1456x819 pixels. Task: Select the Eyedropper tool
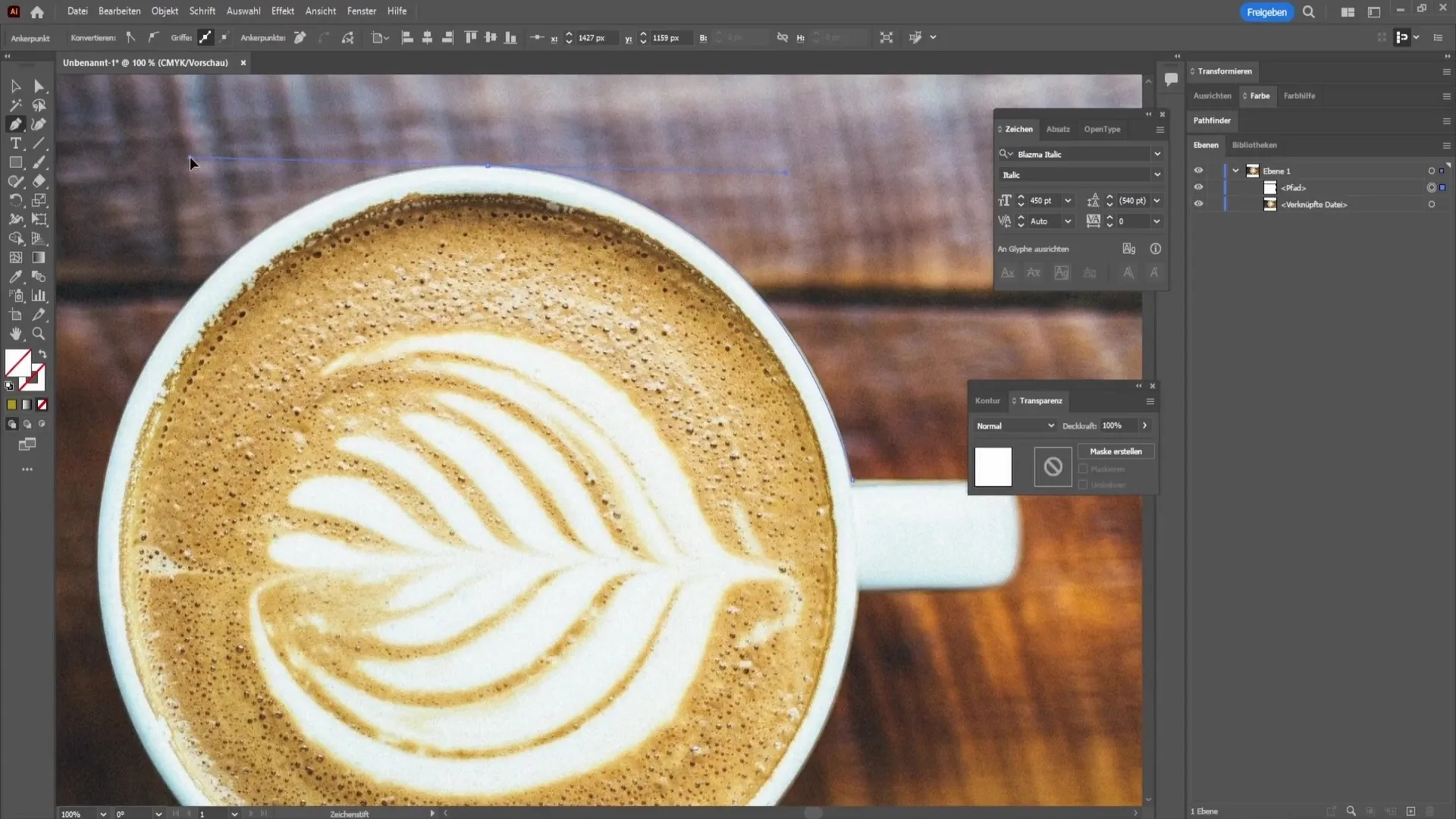[15, 277]
